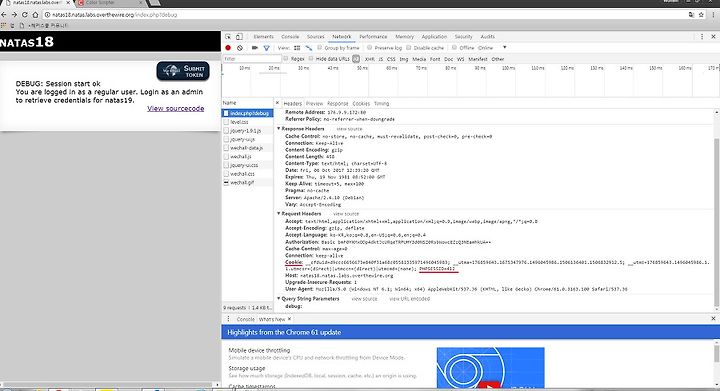Show the request Cookies tab

click(361, 104)
